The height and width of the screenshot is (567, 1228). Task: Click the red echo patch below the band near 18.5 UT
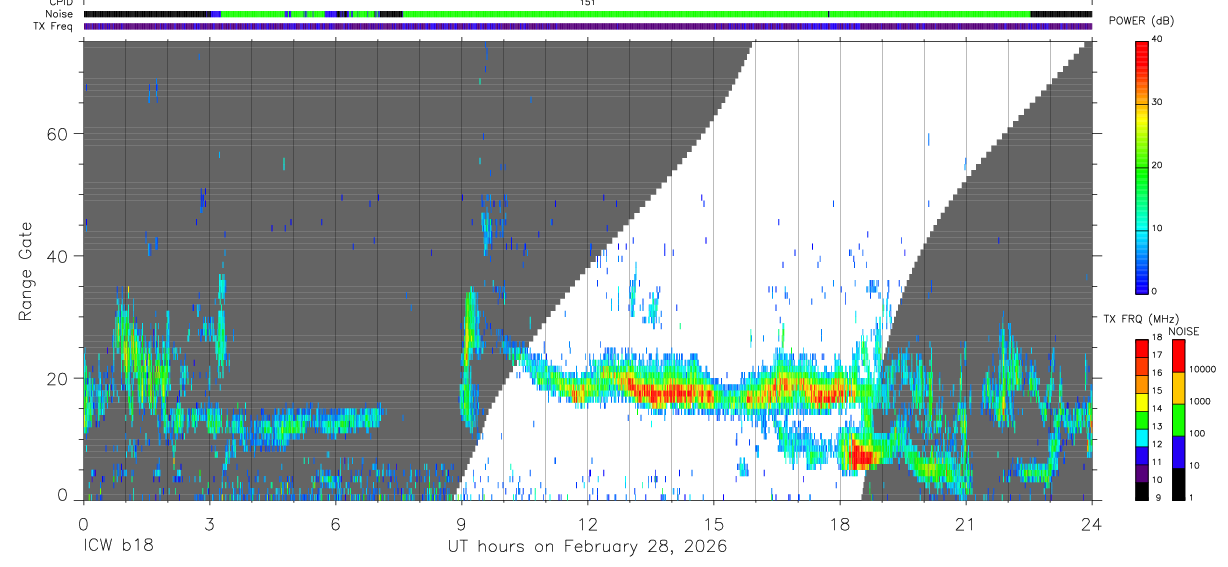tap(861, 456)
